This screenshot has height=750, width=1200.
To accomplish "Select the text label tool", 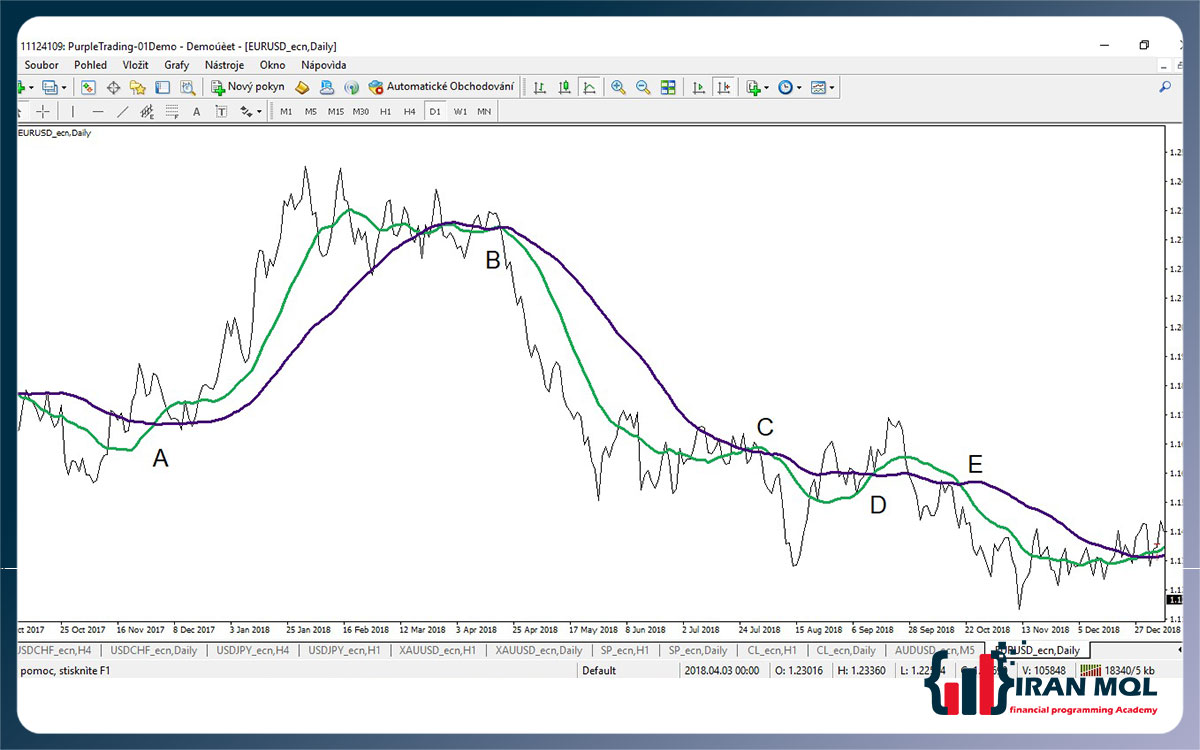I will coord(221,111).
